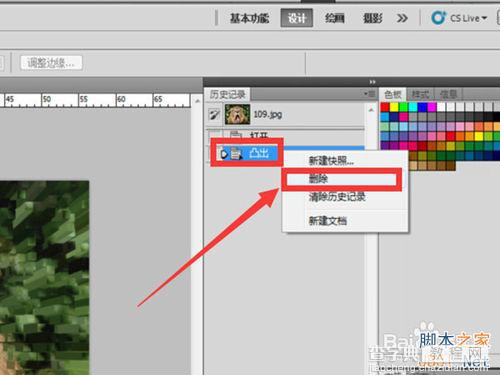Open the CS Live dropdown

[469, 18]
